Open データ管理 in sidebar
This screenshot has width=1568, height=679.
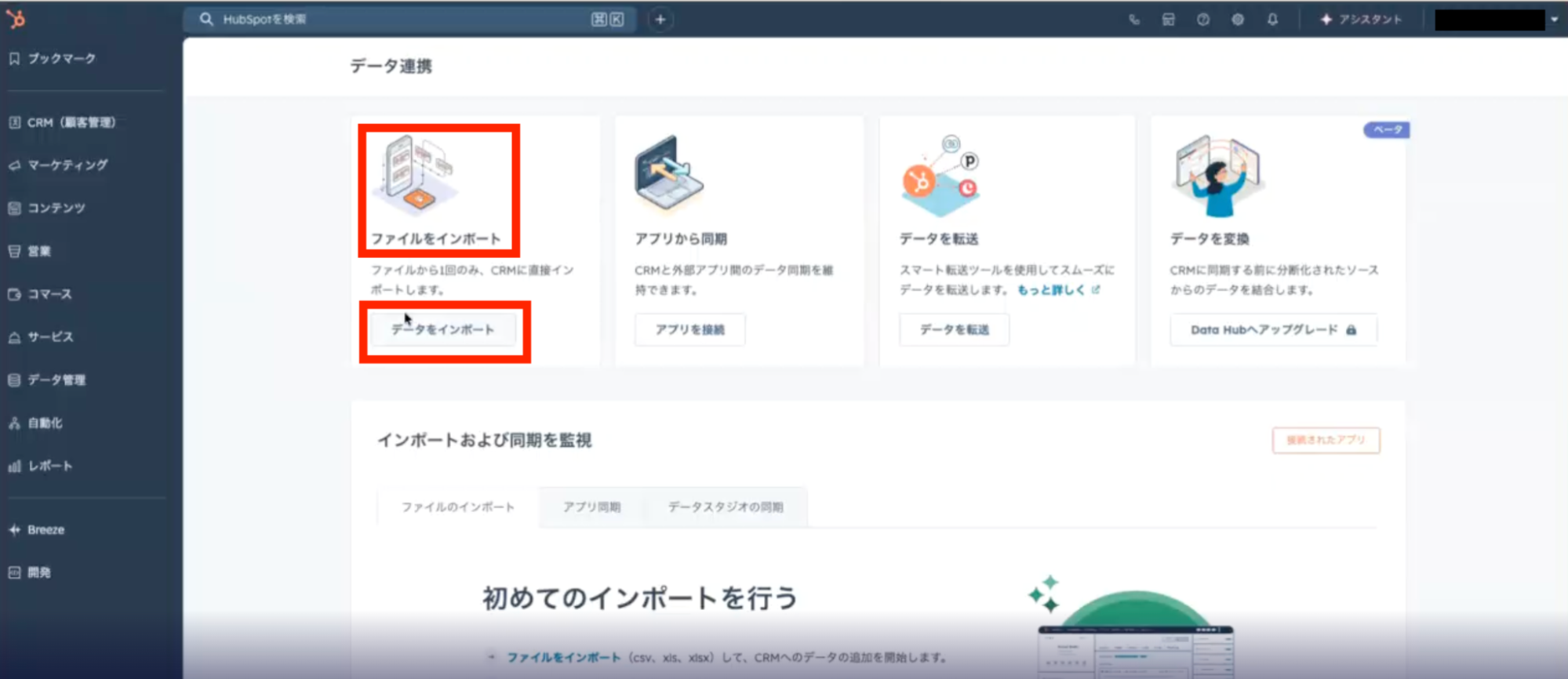coord(56,380)
